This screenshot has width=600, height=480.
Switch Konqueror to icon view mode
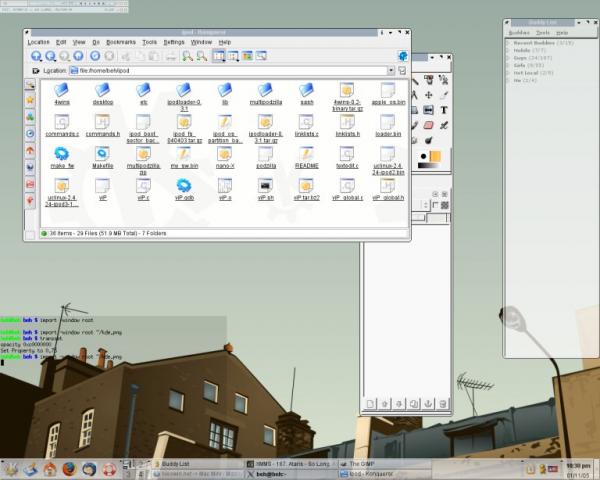(x=218, y=56)
